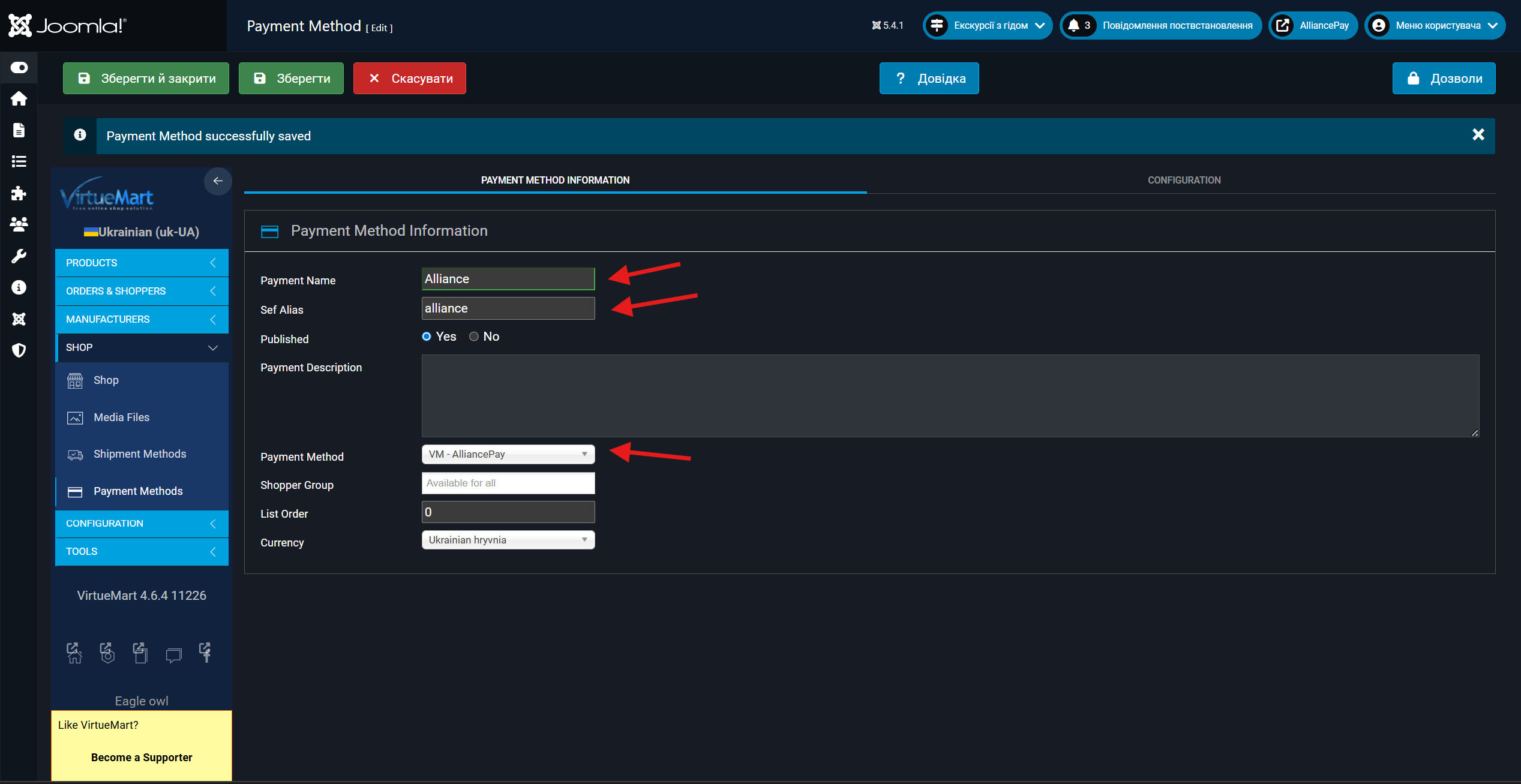Screen dimensions: 1521x784
Task: Open the Users icon in sidebar
Action: [x=19, y=224]
